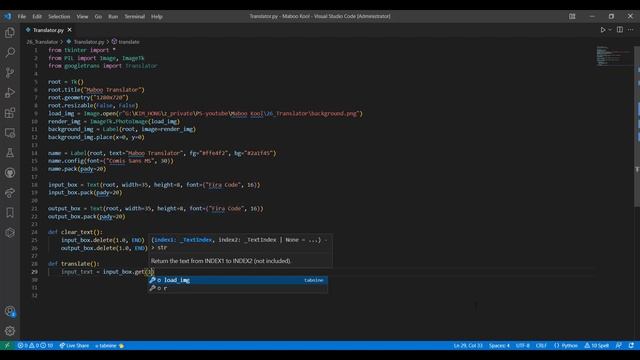Open the Extensions view
This screenshot has height=360, width=640.
tap(10, 113)
